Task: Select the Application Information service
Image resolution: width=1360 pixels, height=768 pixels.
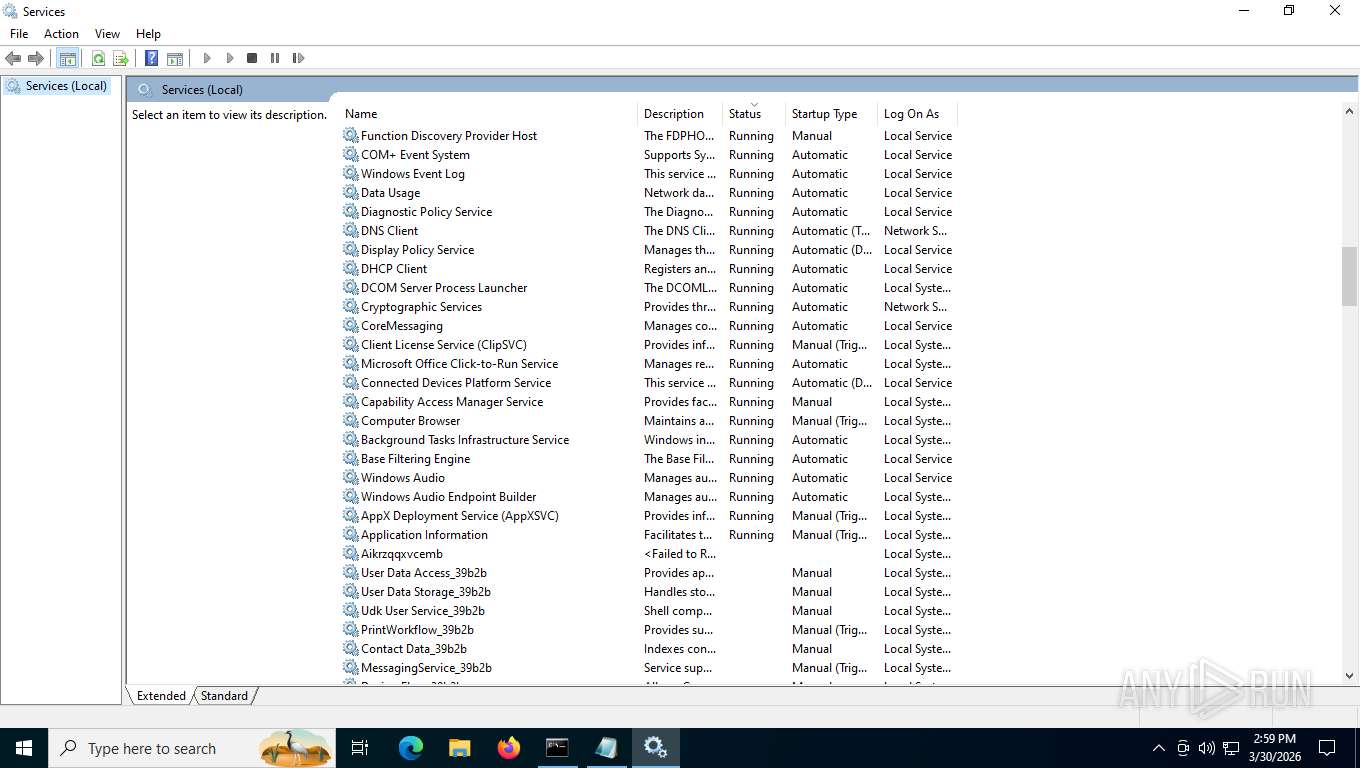Action: point(648,535)
